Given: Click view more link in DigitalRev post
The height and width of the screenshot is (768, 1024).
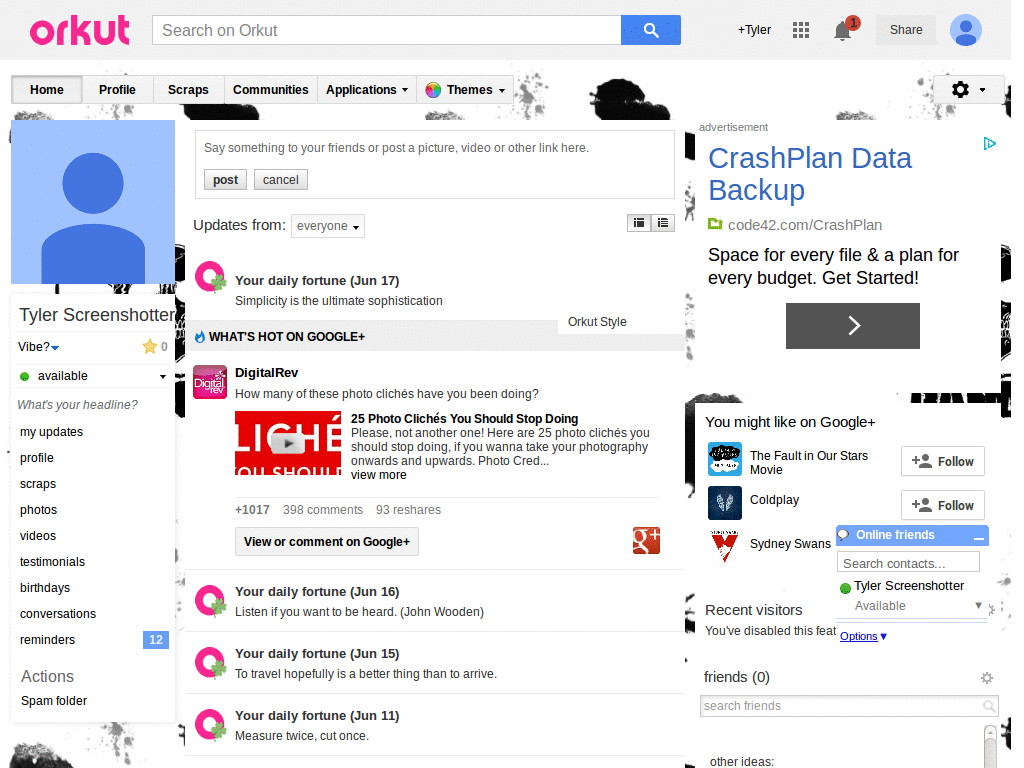Looking at the screenshot, I should pyautogui.click(x=379, y=475).
